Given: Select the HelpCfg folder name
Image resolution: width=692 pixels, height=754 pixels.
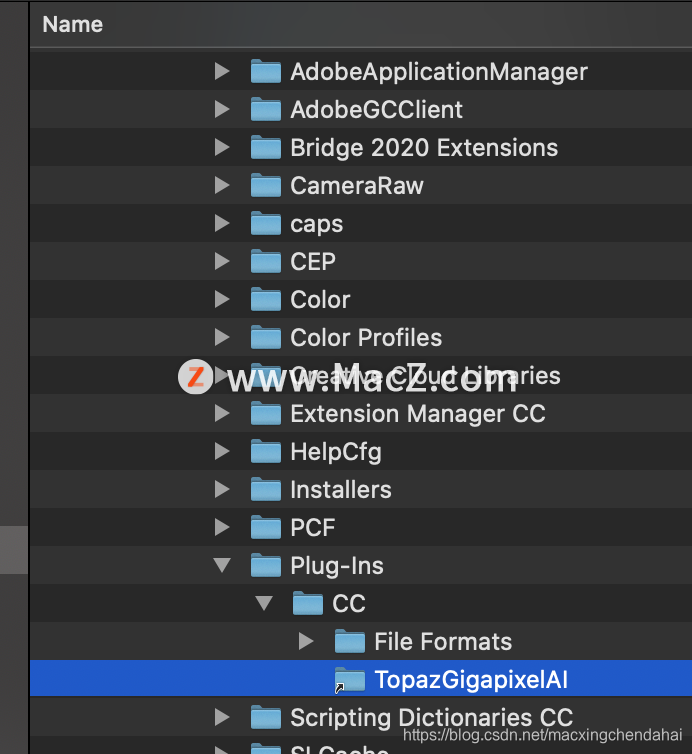Looking at the screenshot, I should pos(336,452).
